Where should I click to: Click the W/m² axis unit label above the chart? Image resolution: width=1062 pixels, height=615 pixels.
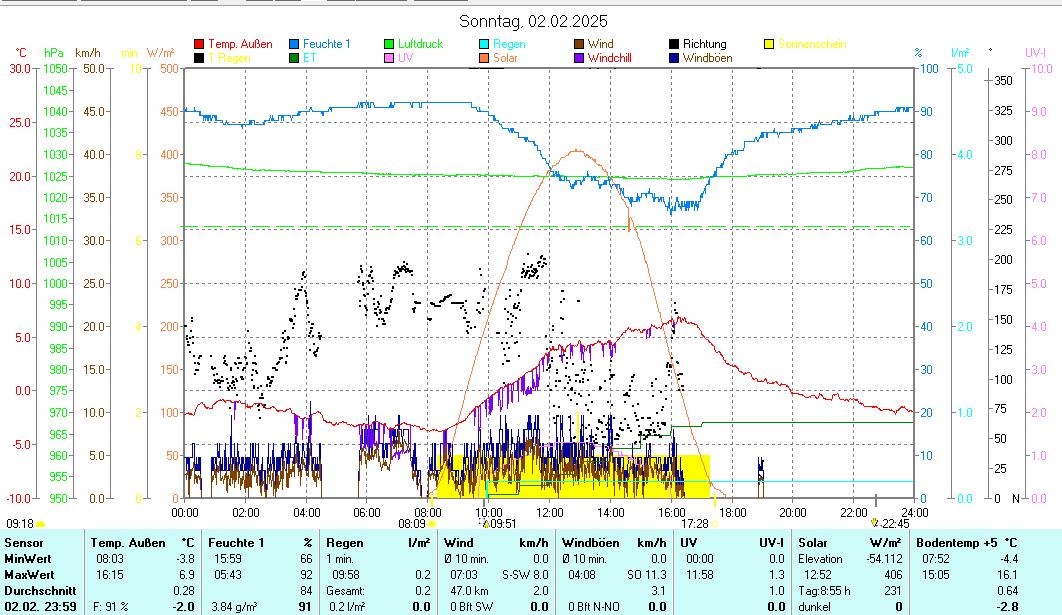161,53
